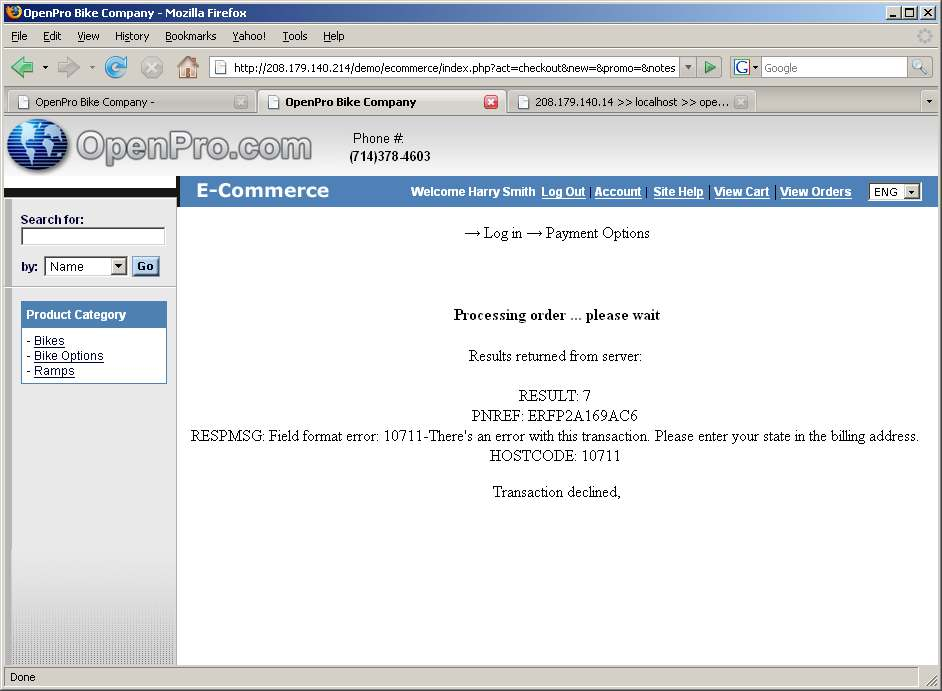Open the address bar history dropdown
Image resolution: width=942 pixels, height=691 pixels.
point(688,67)
